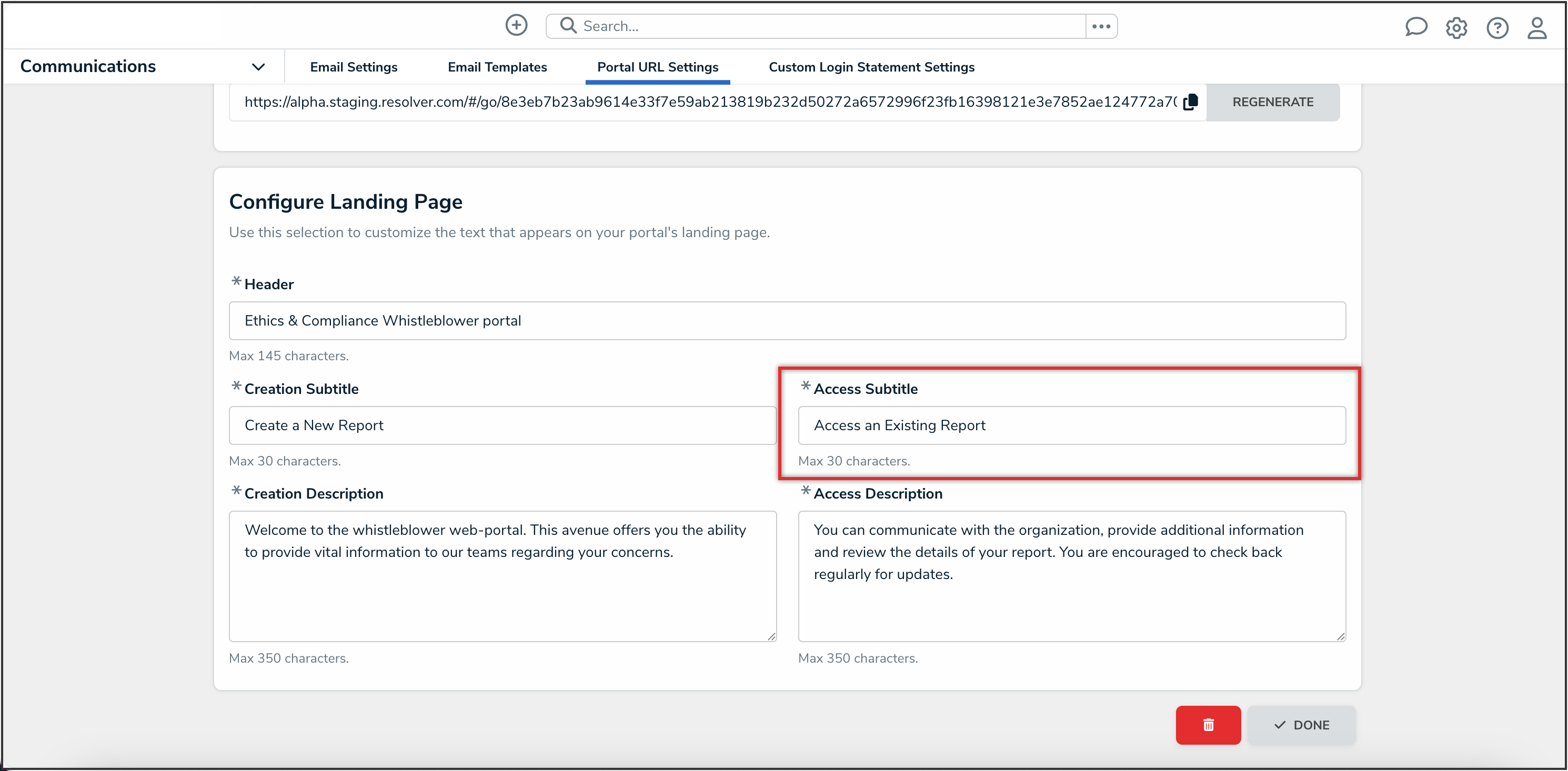Open the user profile icon
1568x771 pixels.
coord(1537,27)
